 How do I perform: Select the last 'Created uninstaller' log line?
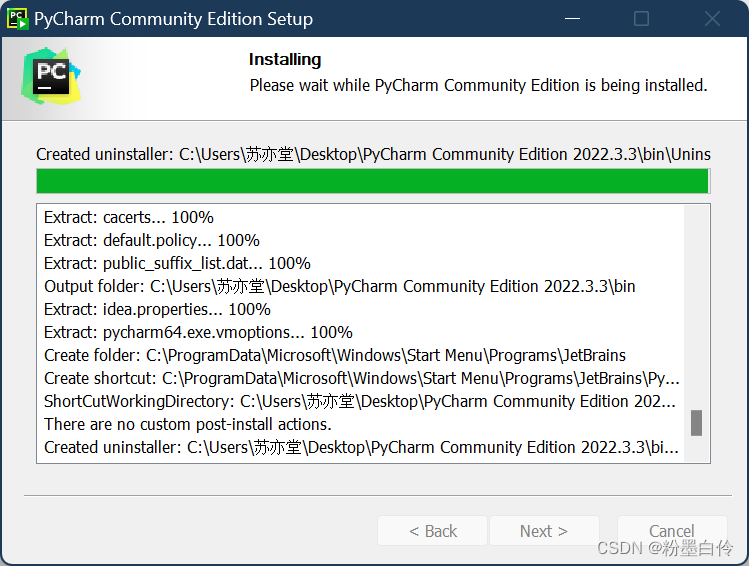[361, 447]
